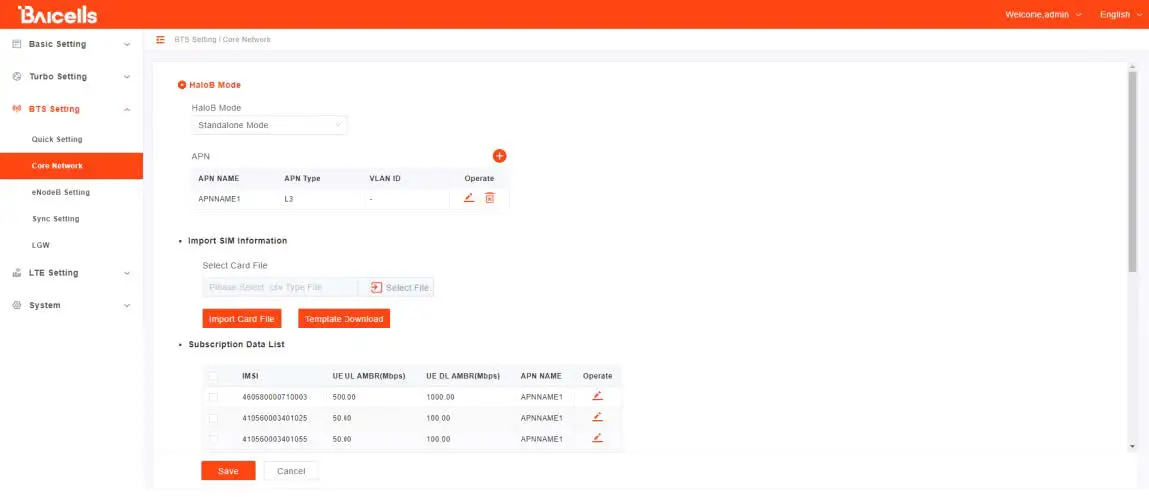Click the file icon on Select File
Screen dimensions: 1149x497
tap(376, 287)
